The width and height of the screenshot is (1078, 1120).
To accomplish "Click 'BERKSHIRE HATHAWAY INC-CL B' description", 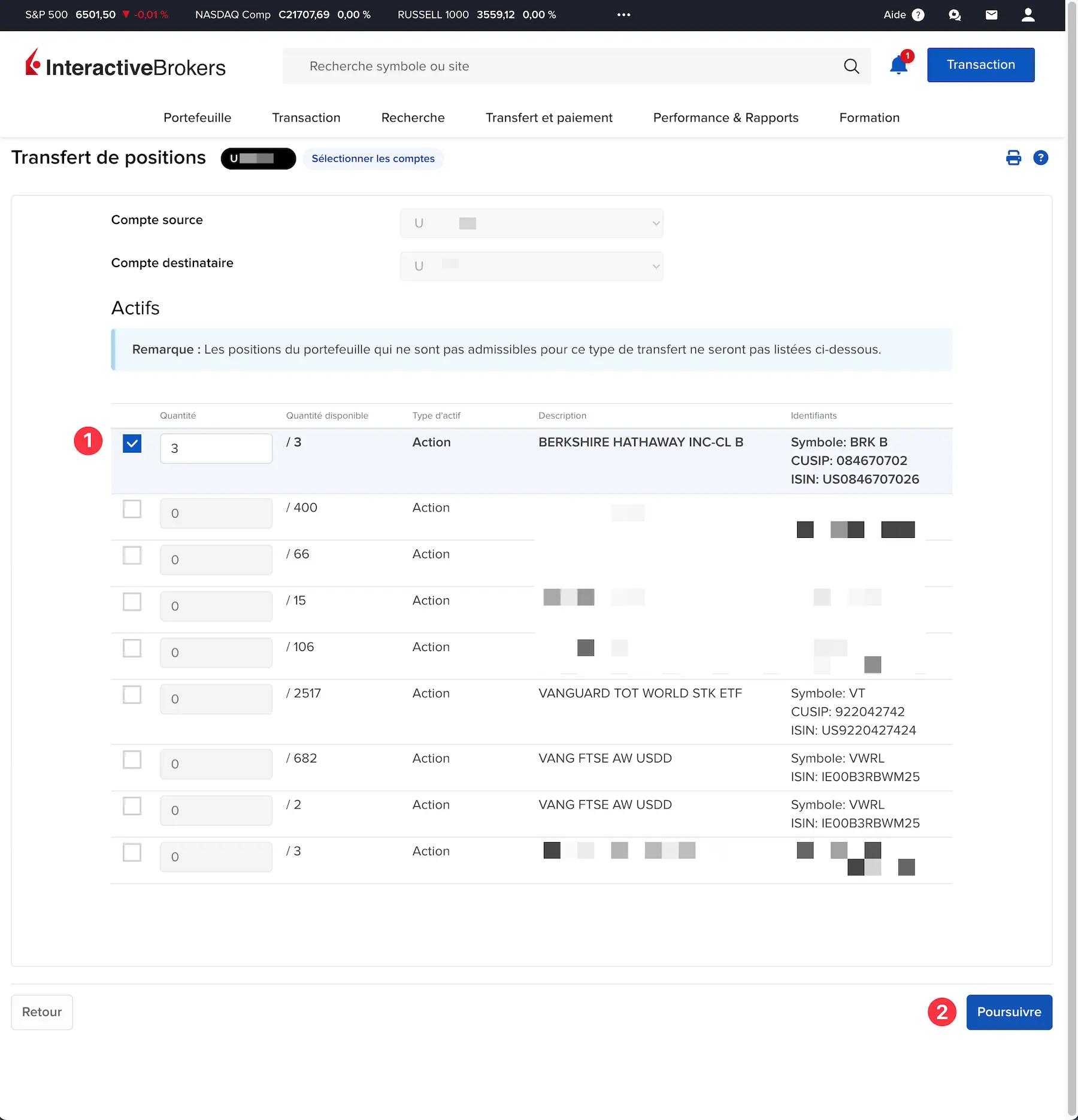I will pos(641,442).
